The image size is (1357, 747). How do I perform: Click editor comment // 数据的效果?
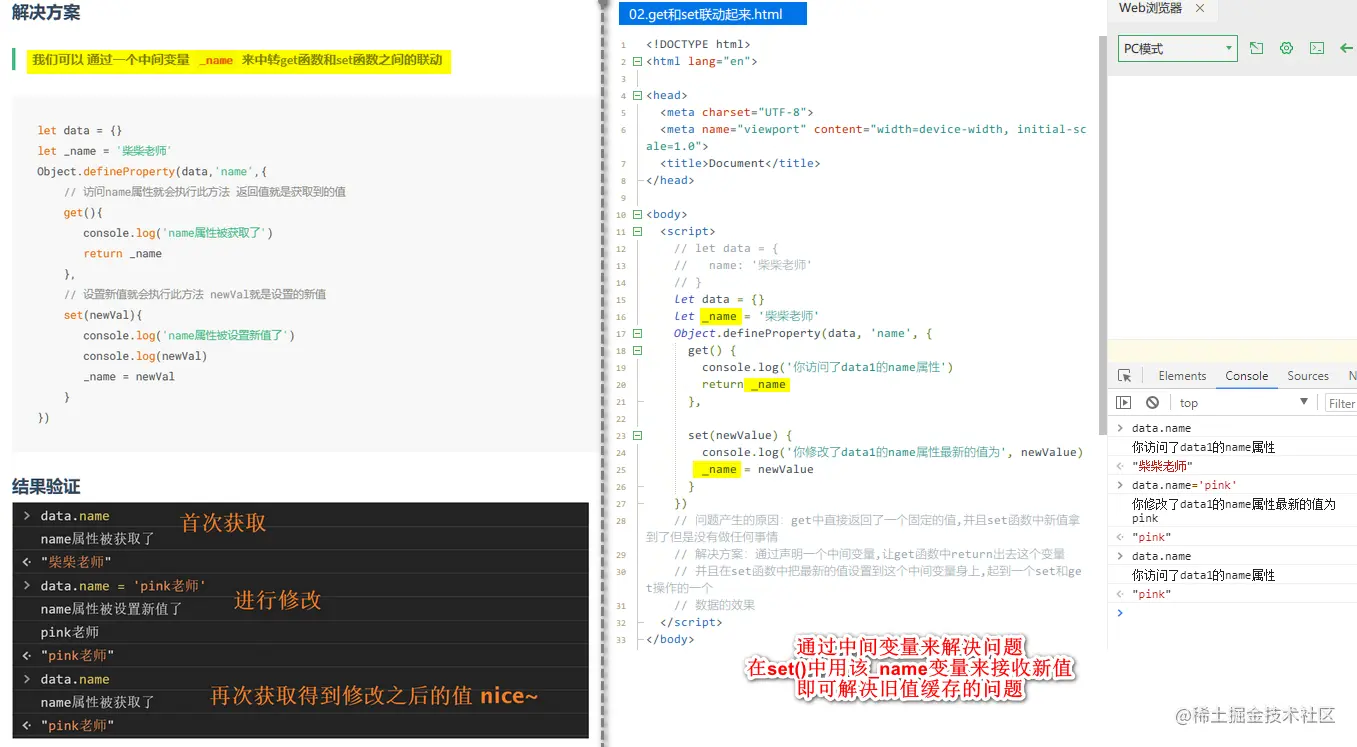[715, 605]
